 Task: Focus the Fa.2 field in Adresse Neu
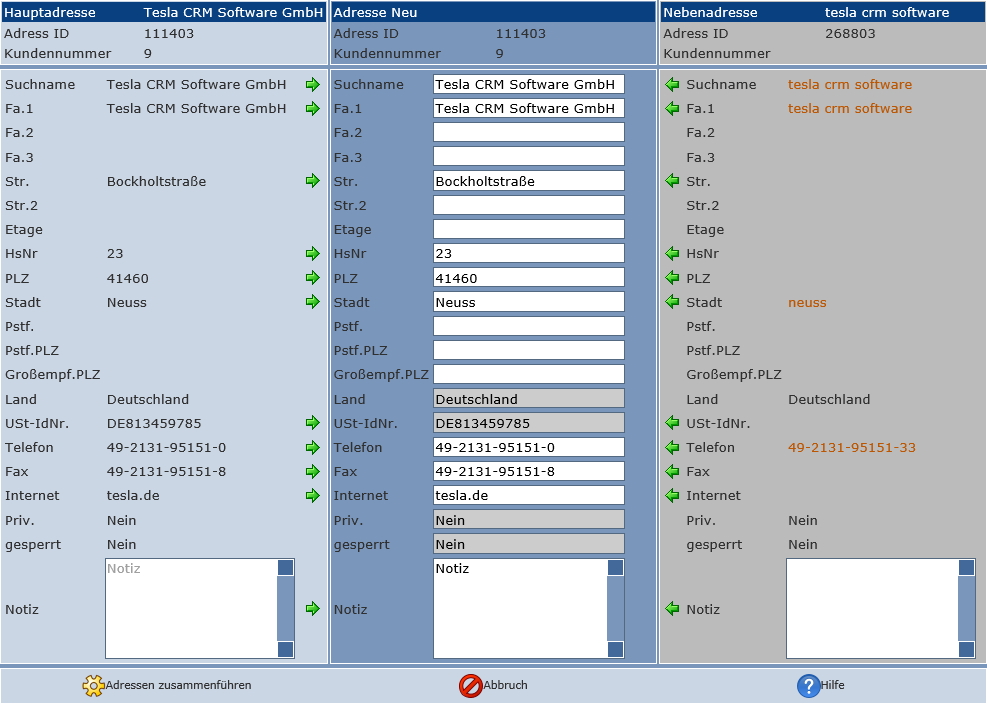point(528,133)
